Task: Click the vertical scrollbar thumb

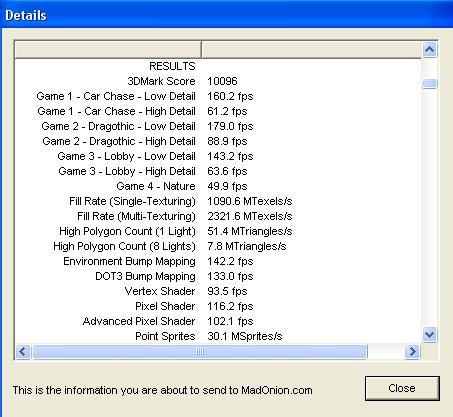Action: 430,83
